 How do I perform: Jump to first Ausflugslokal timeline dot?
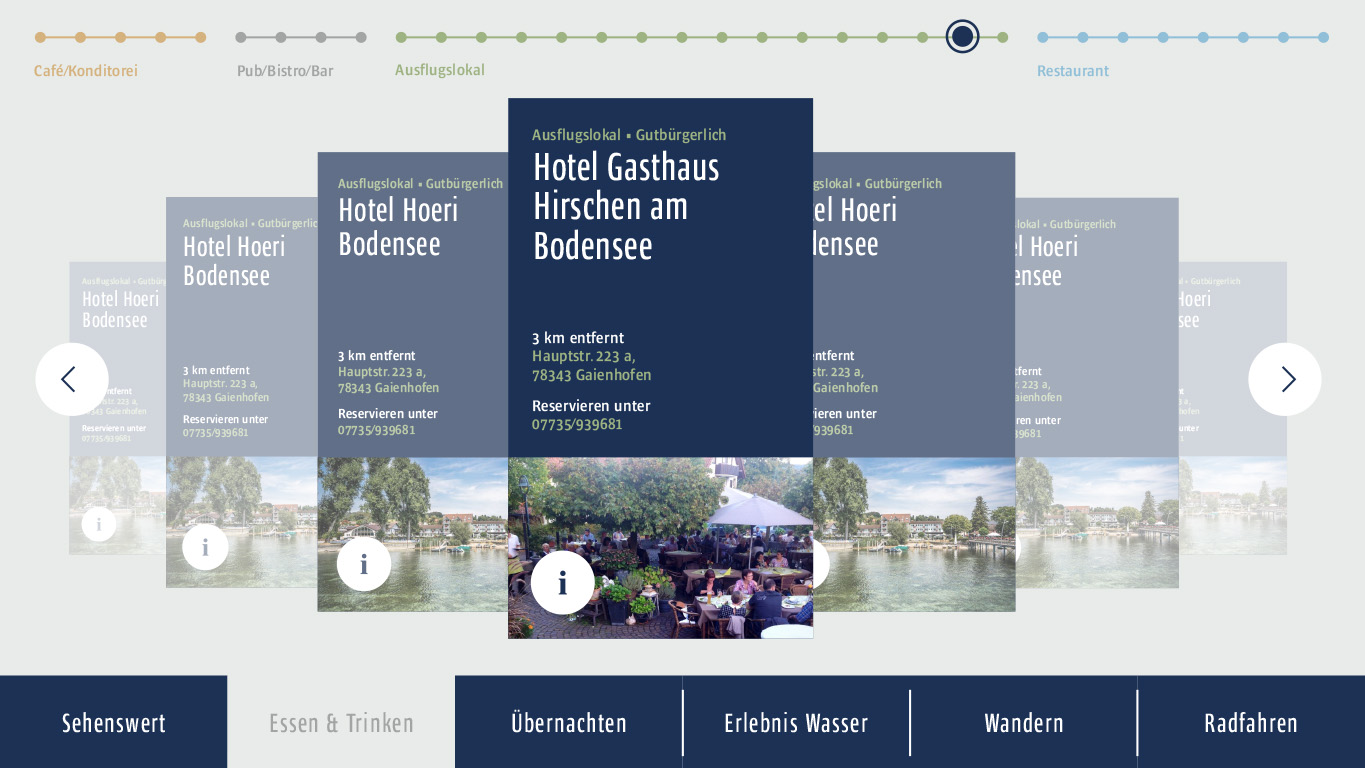tap(401, 38)
